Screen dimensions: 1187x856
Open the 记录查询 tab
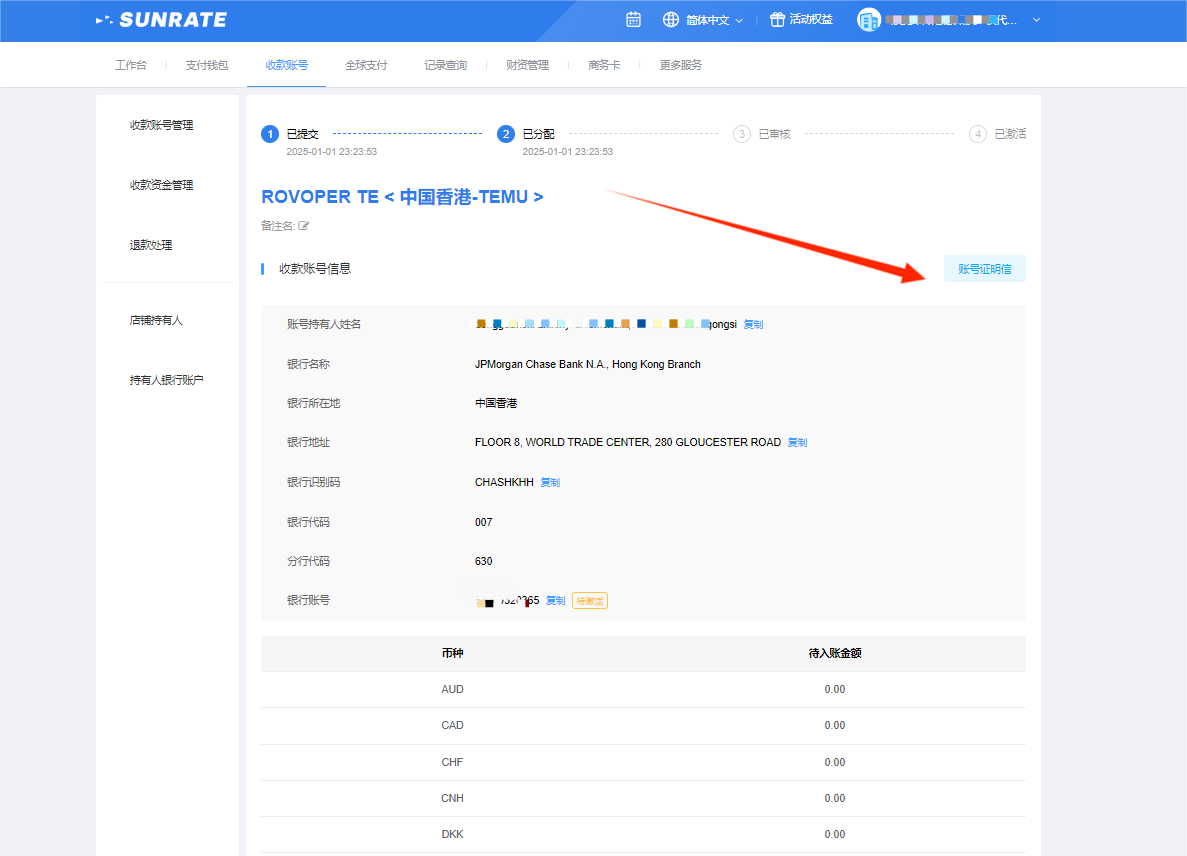[445, 65]
